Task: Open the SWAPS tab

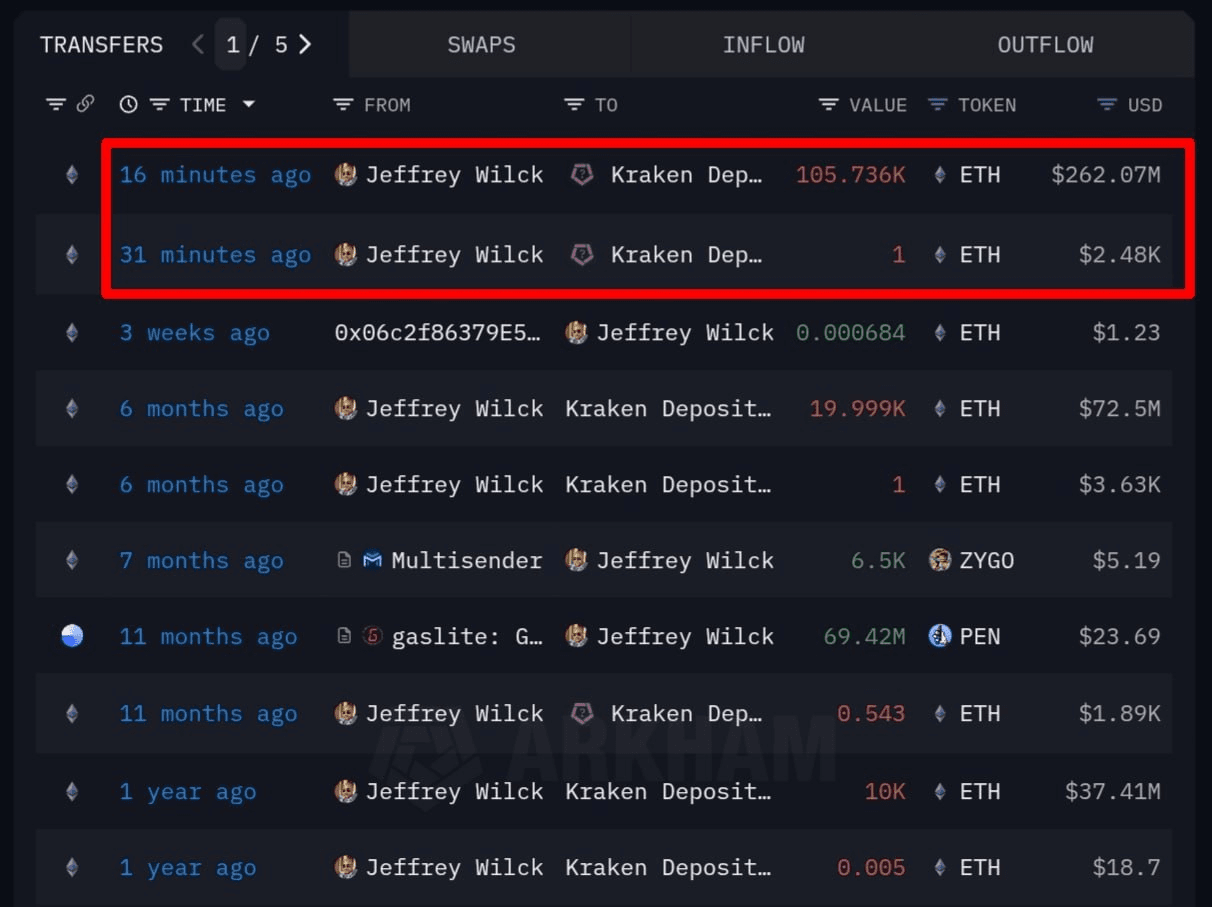Action: (481, 45)
